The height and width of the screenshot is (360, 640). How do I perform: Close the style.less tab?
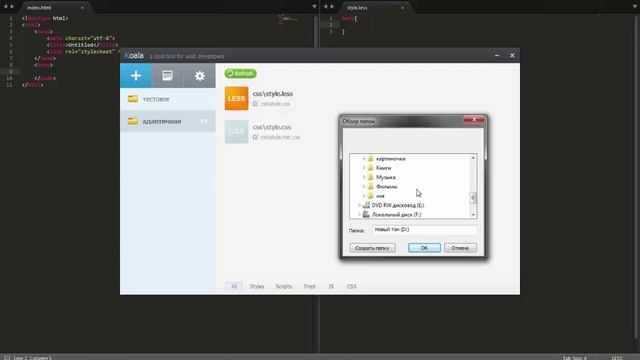point(402,7)
